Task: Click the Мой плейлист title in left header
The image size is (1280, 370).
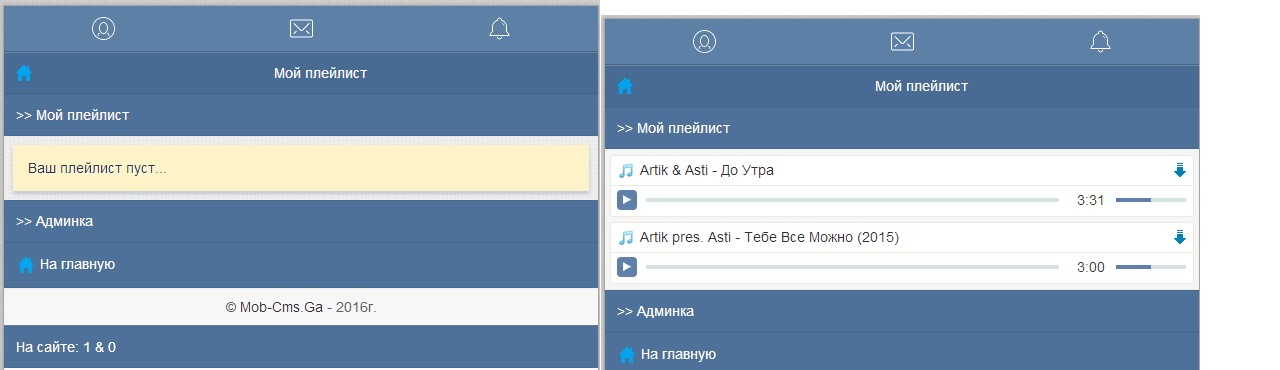Action: (320, 73)
